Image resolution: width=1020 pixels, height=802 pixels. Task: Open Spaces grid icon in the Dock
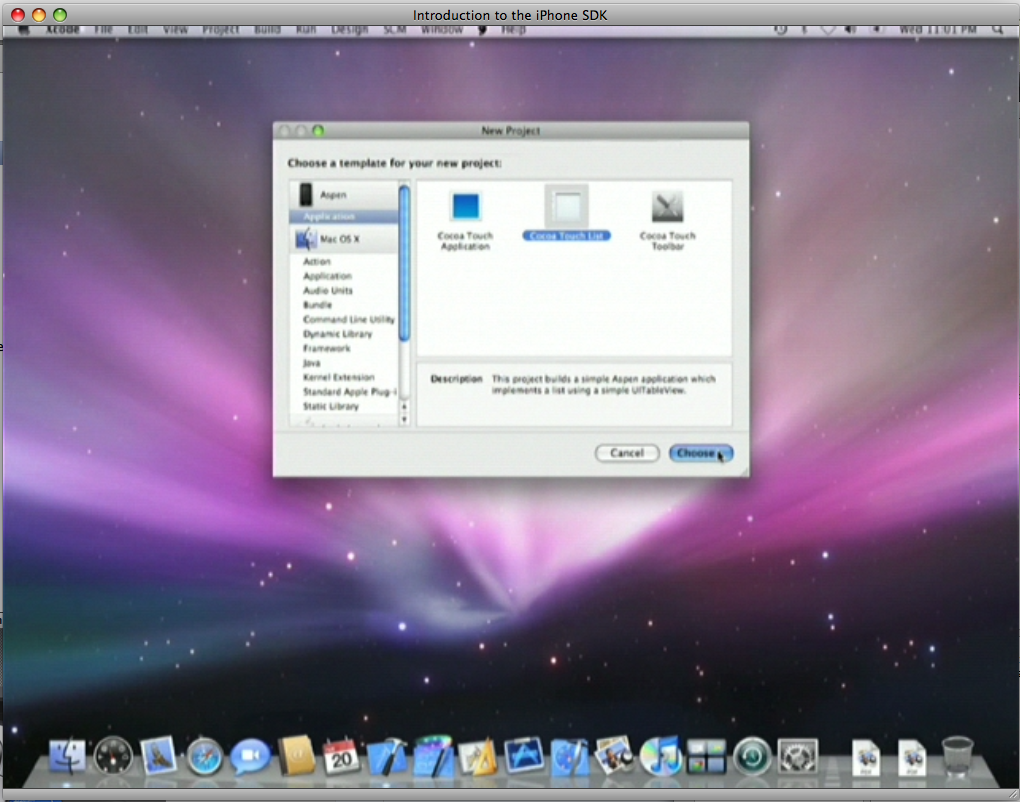(x=706, y=756)
